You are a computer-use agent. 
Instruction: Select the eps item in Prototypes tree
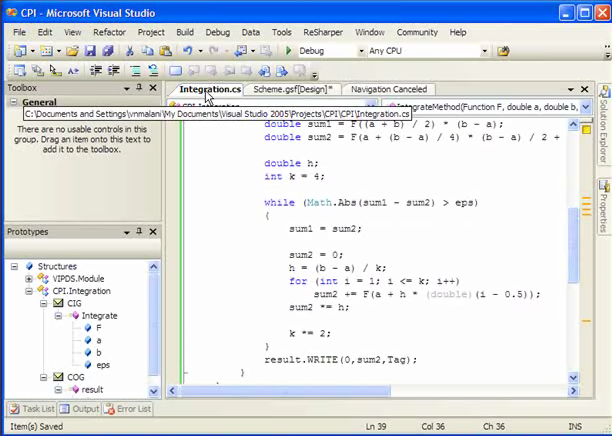(x=103, y=364)
